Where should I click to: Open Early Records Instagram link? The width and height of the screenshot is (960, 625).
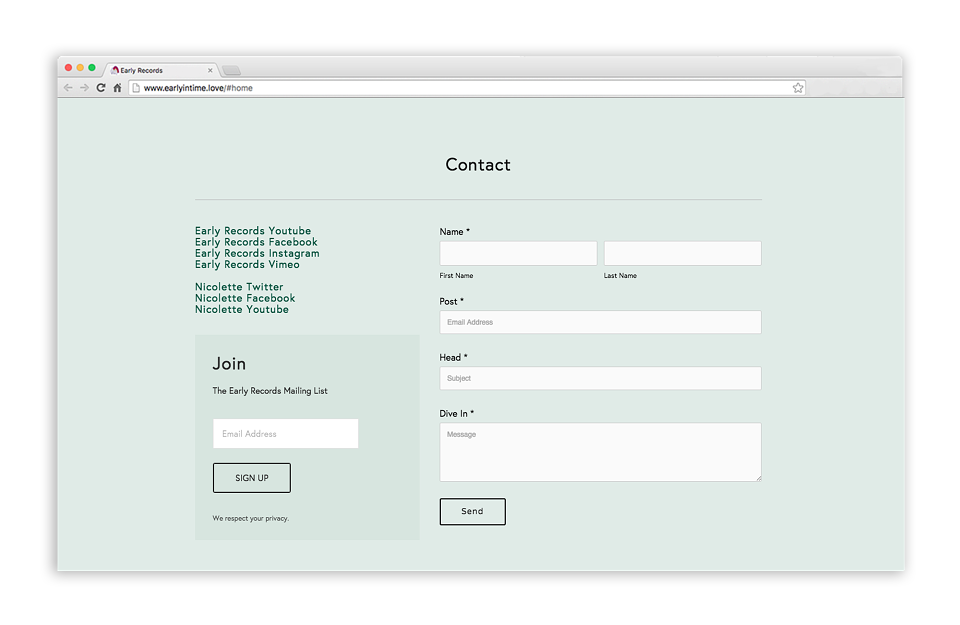[257, 253]
